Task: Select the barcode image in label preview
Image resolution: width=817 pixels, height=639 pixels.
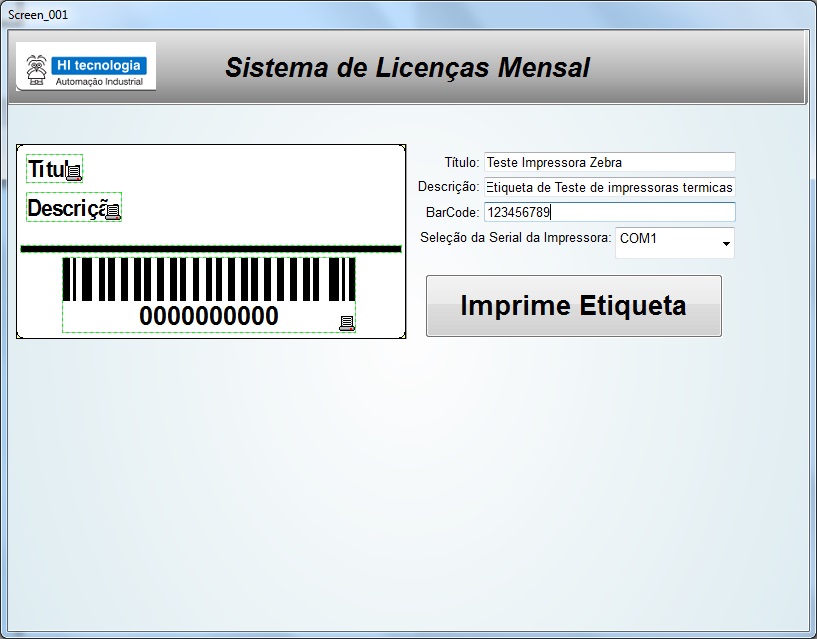Action: pos(209,279)
